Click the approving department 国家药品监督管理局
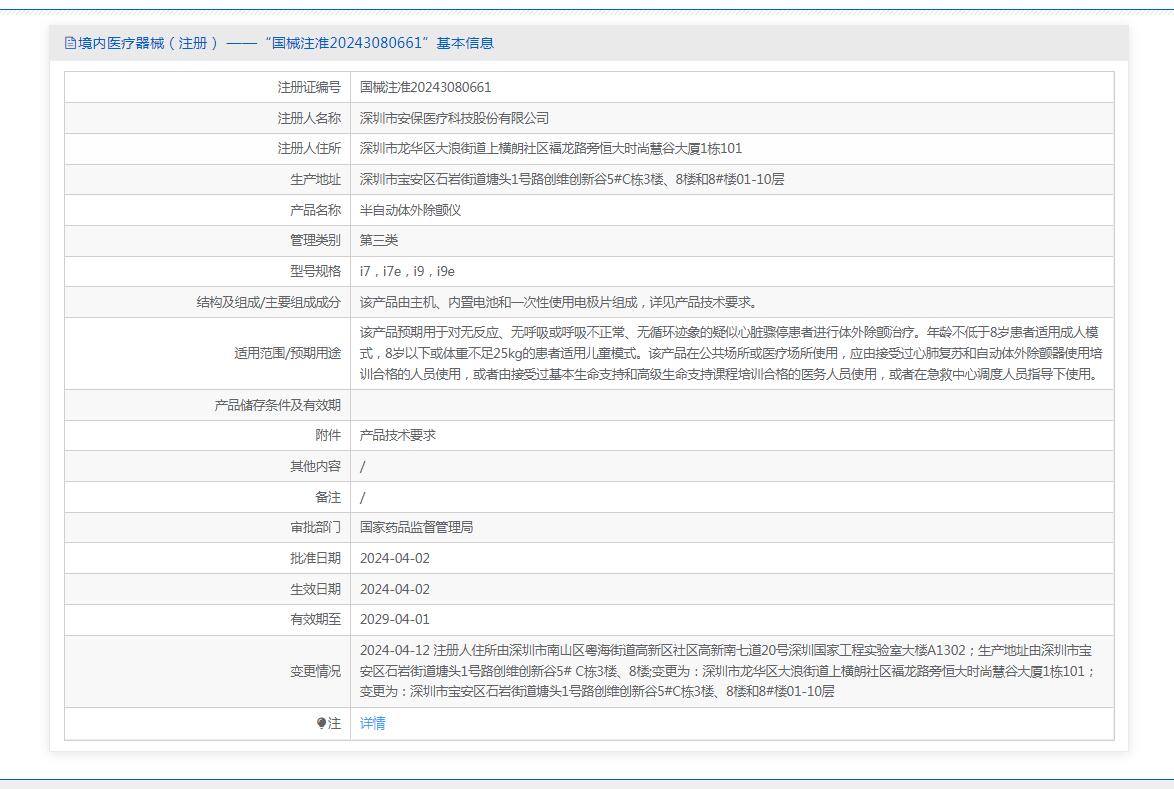 pyautogui.click(x=416, y=527)
